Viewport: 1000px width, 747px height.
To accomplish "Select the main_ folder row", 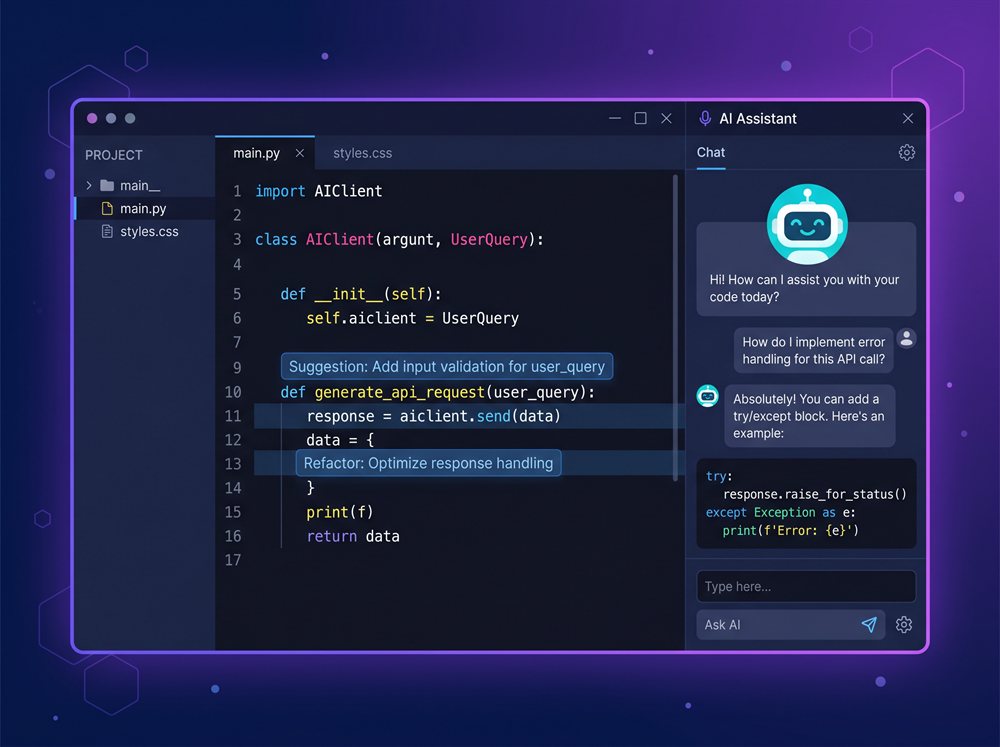I will (x=144, y=186).
